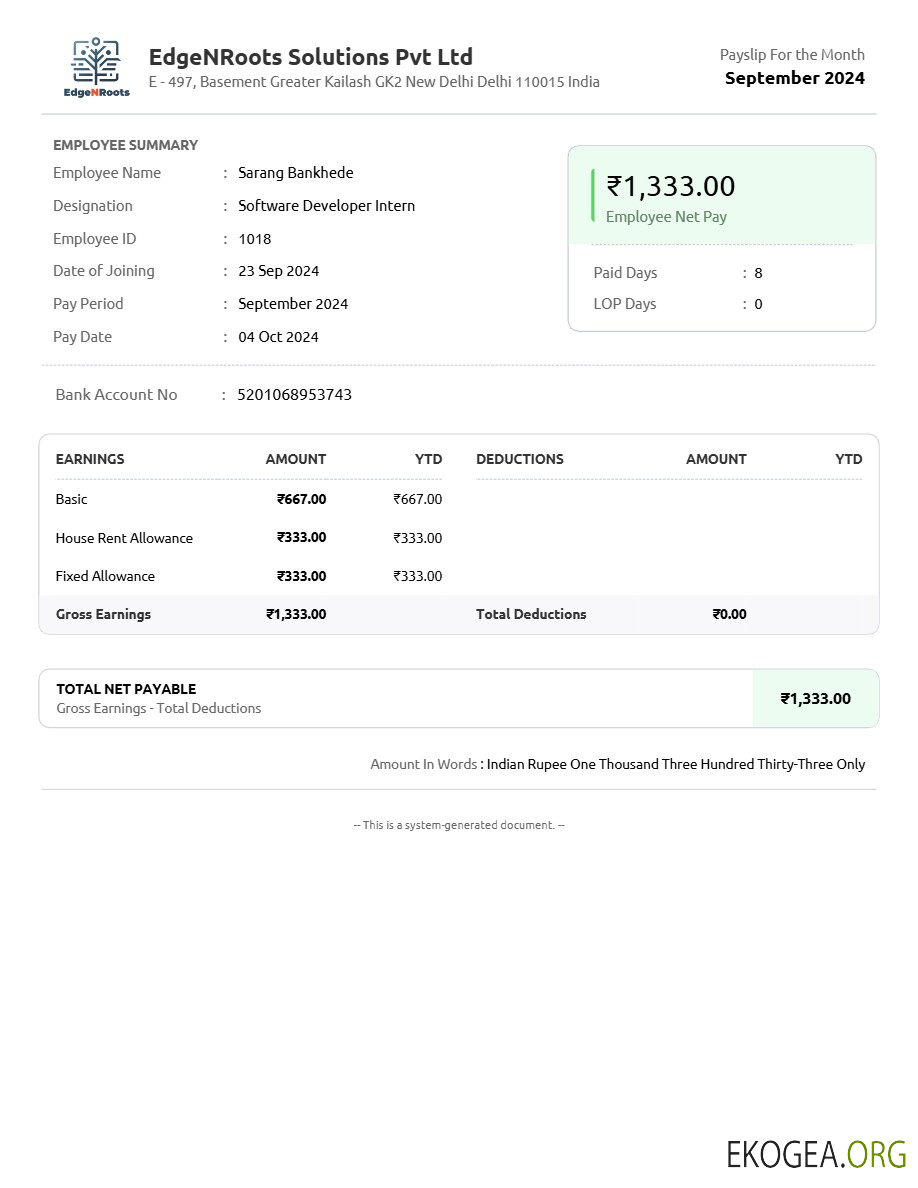918x1188 pixels.
Task: Click the EdgeNRoots Solutions Pvt Ltd heading
Action: click(x=310, y=57)
